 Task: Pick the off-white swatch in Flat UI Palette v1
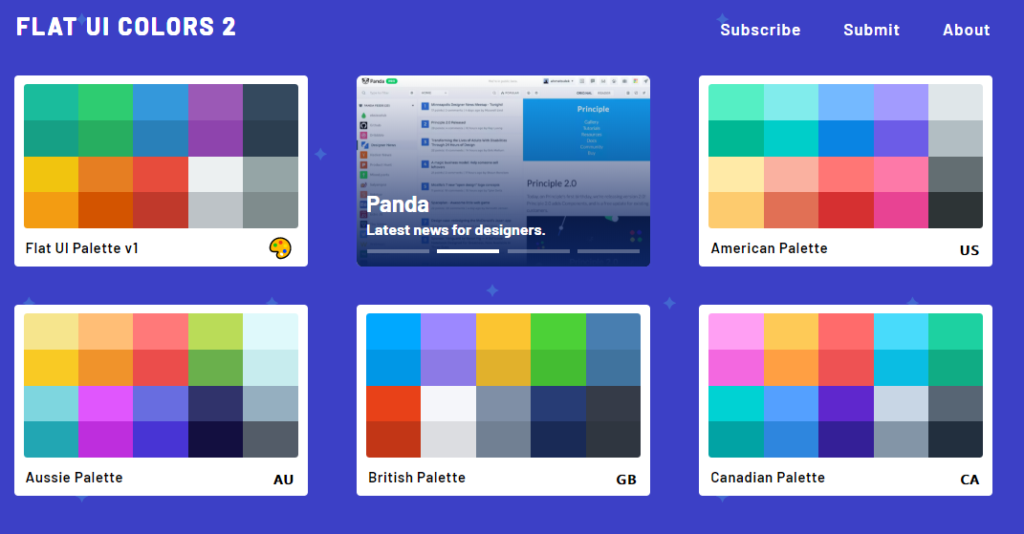coord(216,174)
